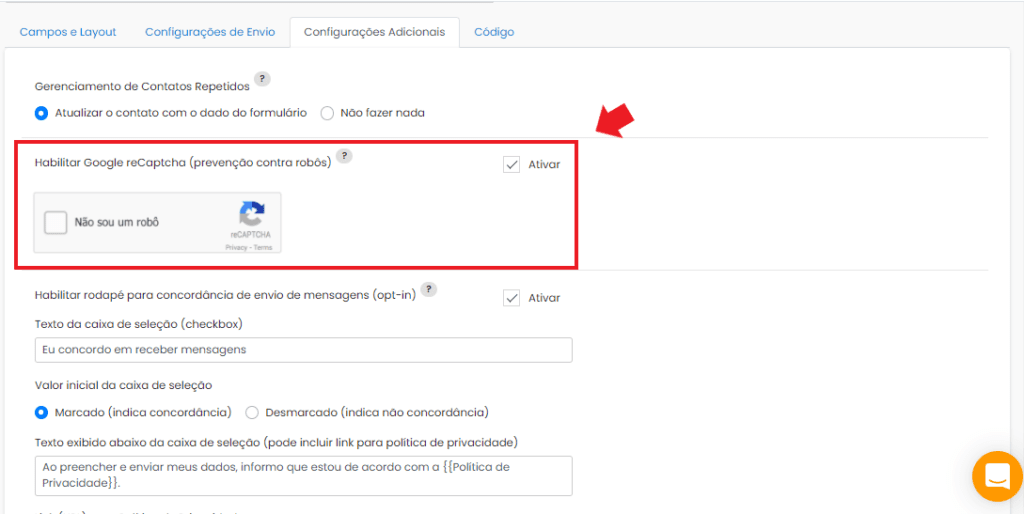Select the Configurações Adicionais tab
This screenshot has width=1024, height=514.
[x=375, y=32]
